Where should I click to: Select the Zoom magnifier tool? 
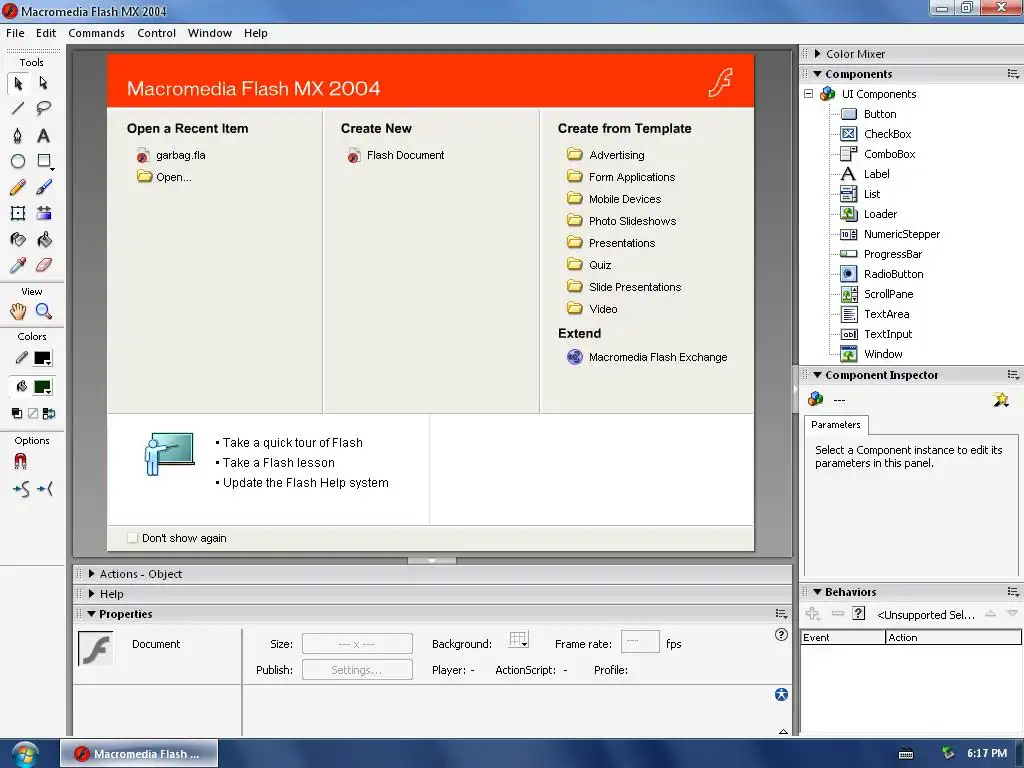click(44, 312)
